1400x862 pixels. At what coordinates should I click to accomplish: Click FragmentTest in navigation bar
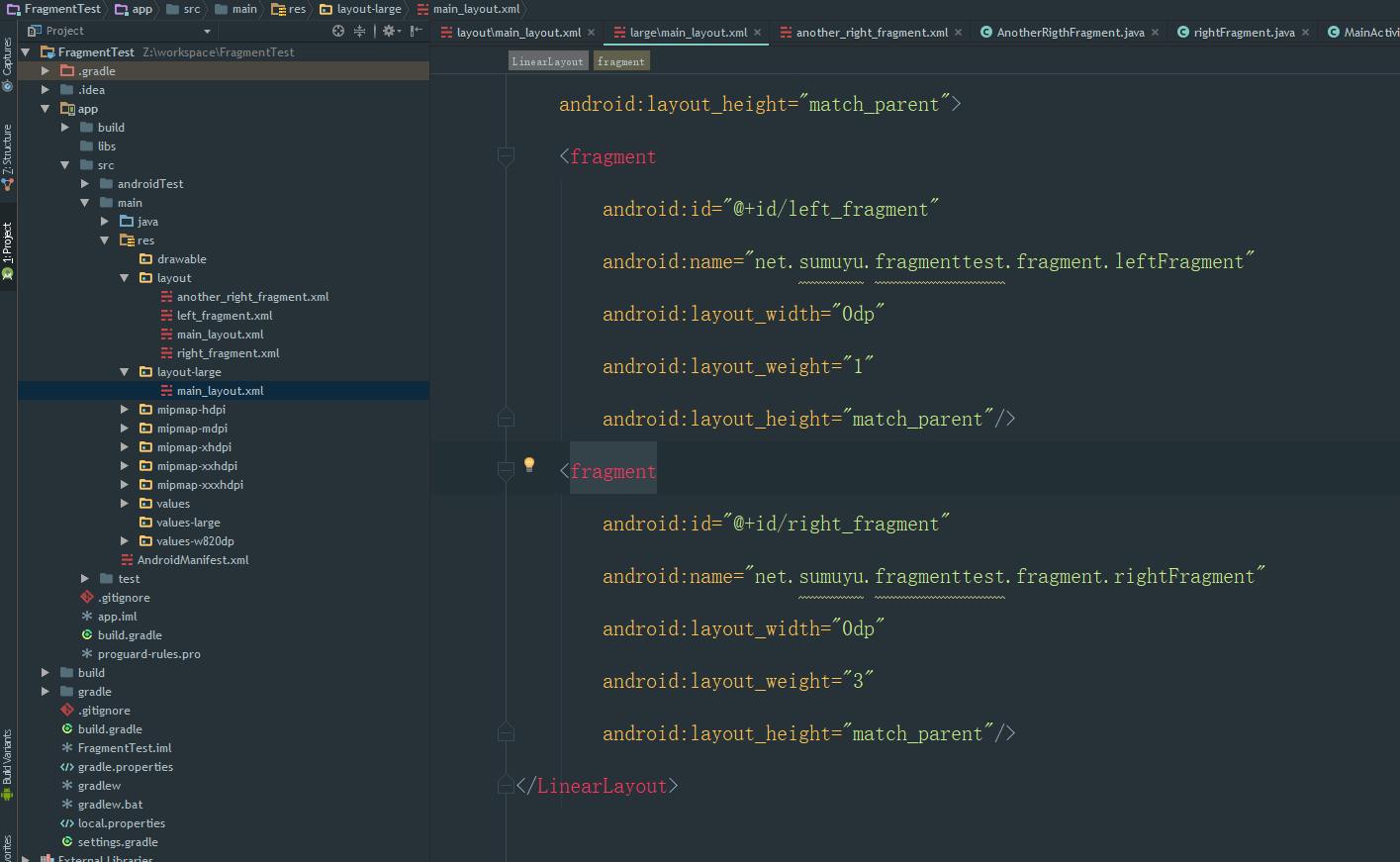coord(54,9)
